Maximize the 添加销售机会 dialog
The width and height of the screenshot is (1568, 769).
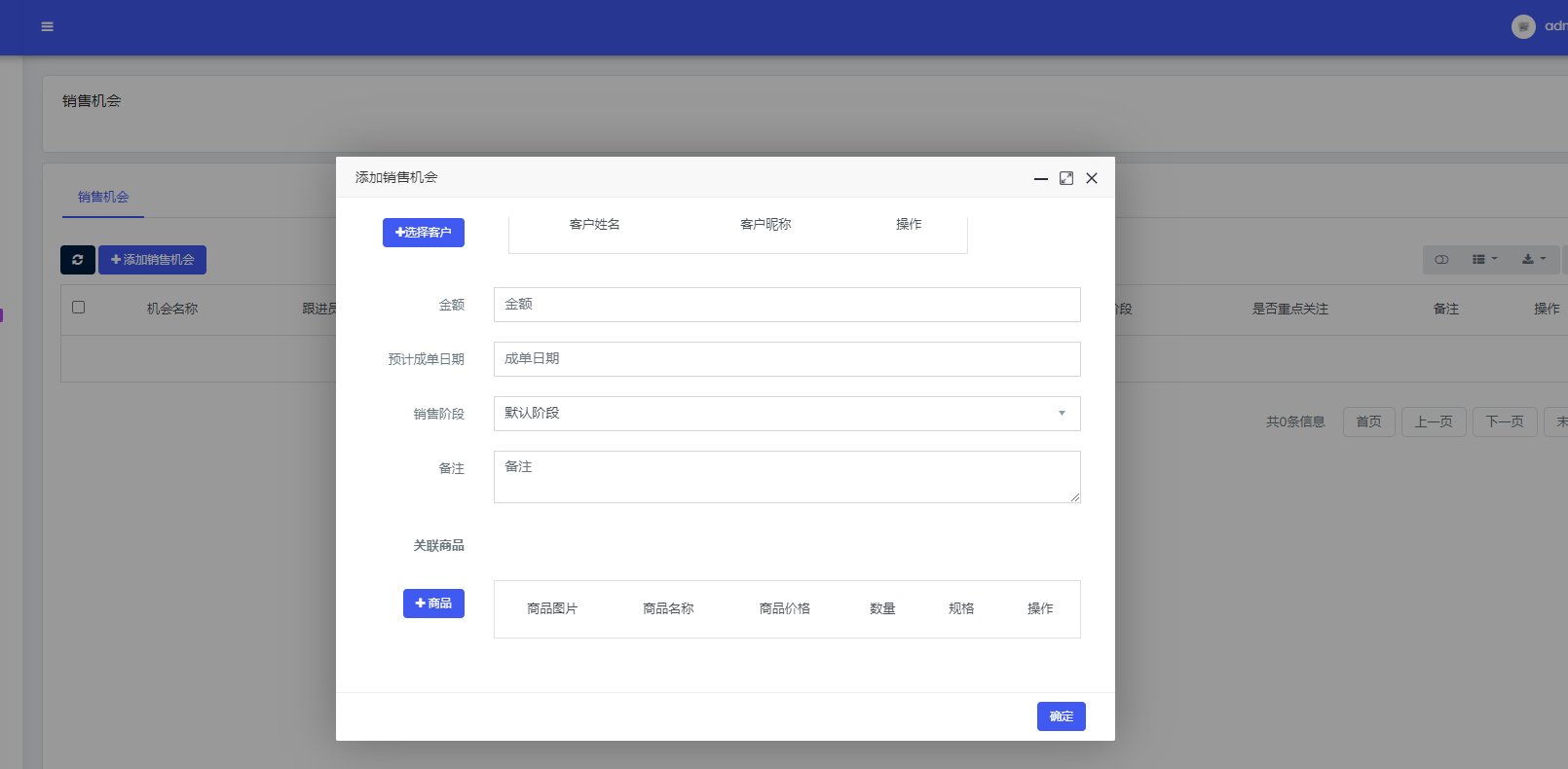pos(1066,178)
